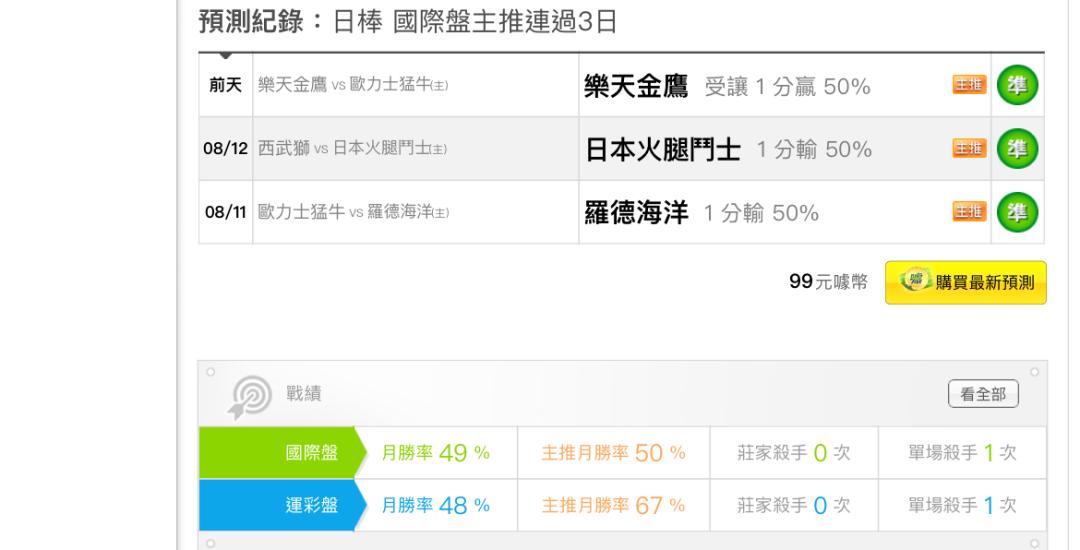This screenshot has height=550, width=1080.
Task: Click 國際盤 月勝率 49% cell
Action: (436, 452)
